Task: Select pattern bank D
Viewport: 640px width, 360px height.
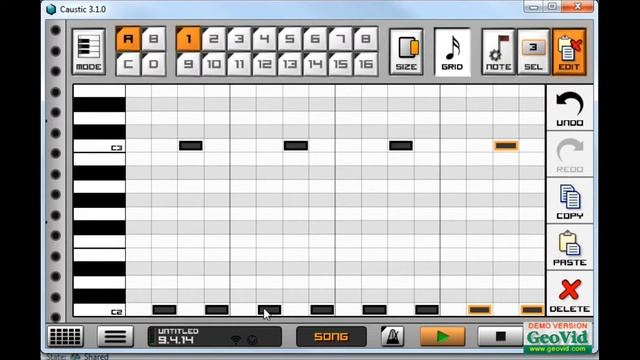Action: [153, 64]
